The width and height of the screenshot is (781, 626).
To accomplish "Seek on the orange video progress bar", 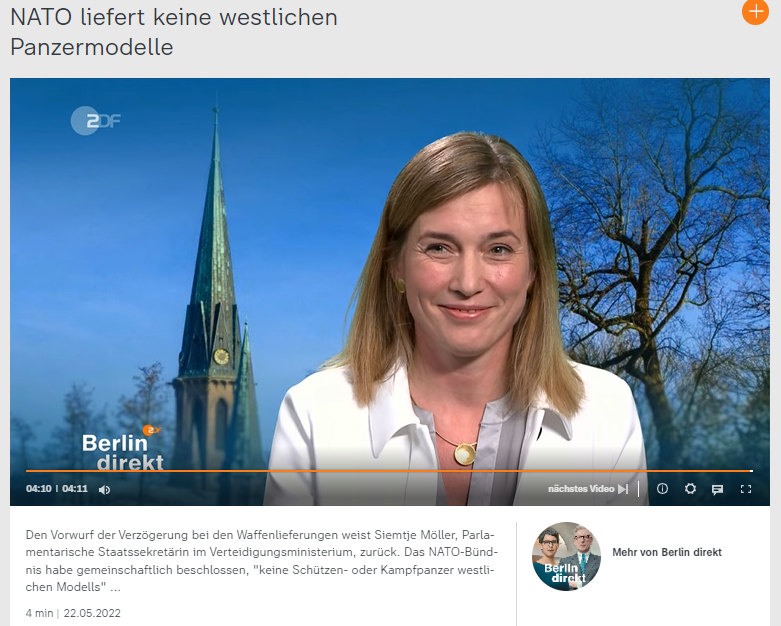I will pyautogui.click(x=390, y=470).
